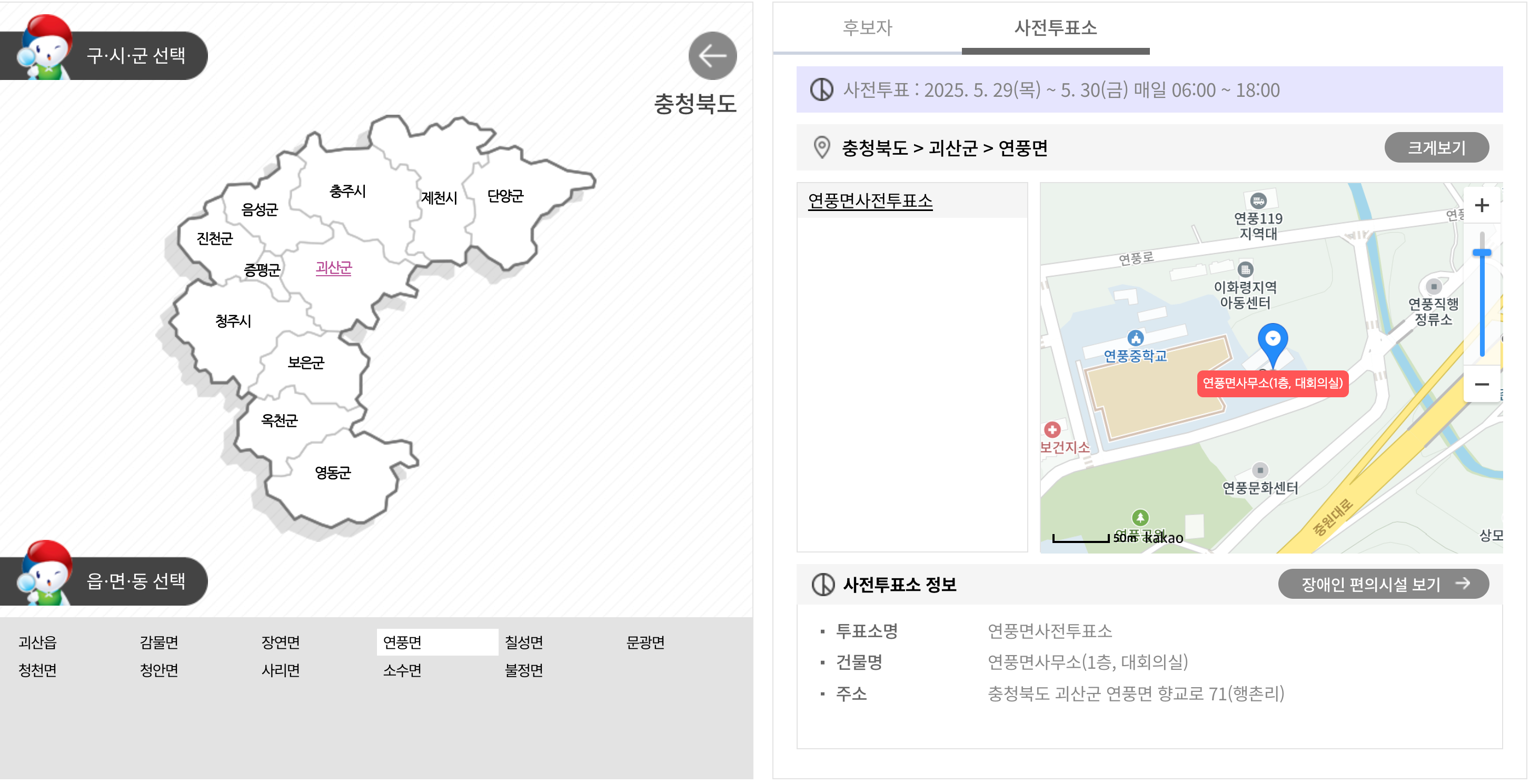Click the address text 충청북도 괴산군 연풍면 향교로 71(행촌리)
This screenshot has width=1530, height=784.
(x=1136, y=693)
